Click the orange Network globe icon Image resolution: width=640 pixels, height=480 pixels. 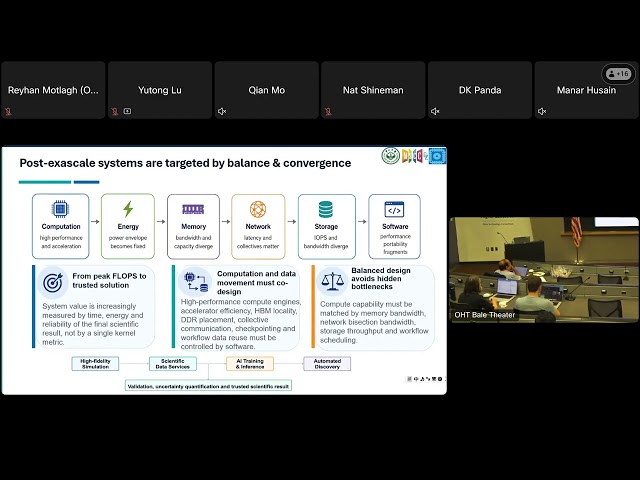pos(258,209)
